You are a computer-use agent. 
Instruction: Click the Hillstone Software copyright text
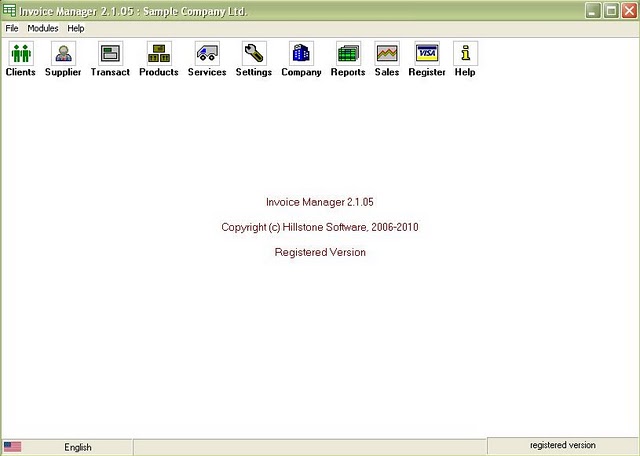[x=320, y=227]
